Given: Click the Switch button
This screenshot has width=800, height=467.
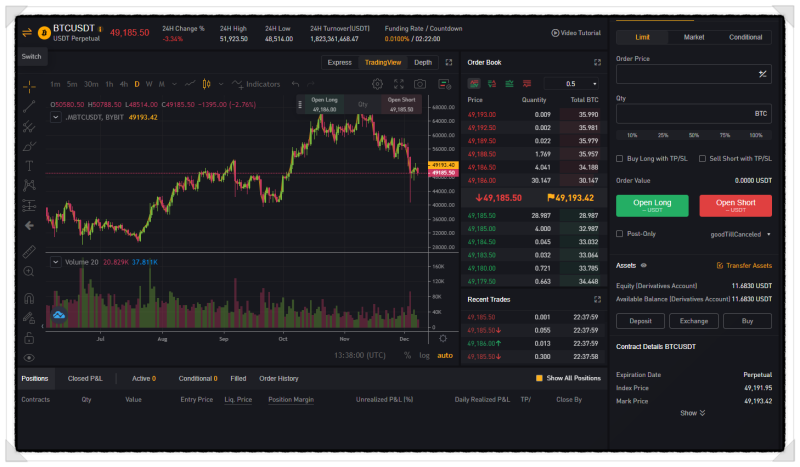Looking at the screenshot, I should 32,57.
